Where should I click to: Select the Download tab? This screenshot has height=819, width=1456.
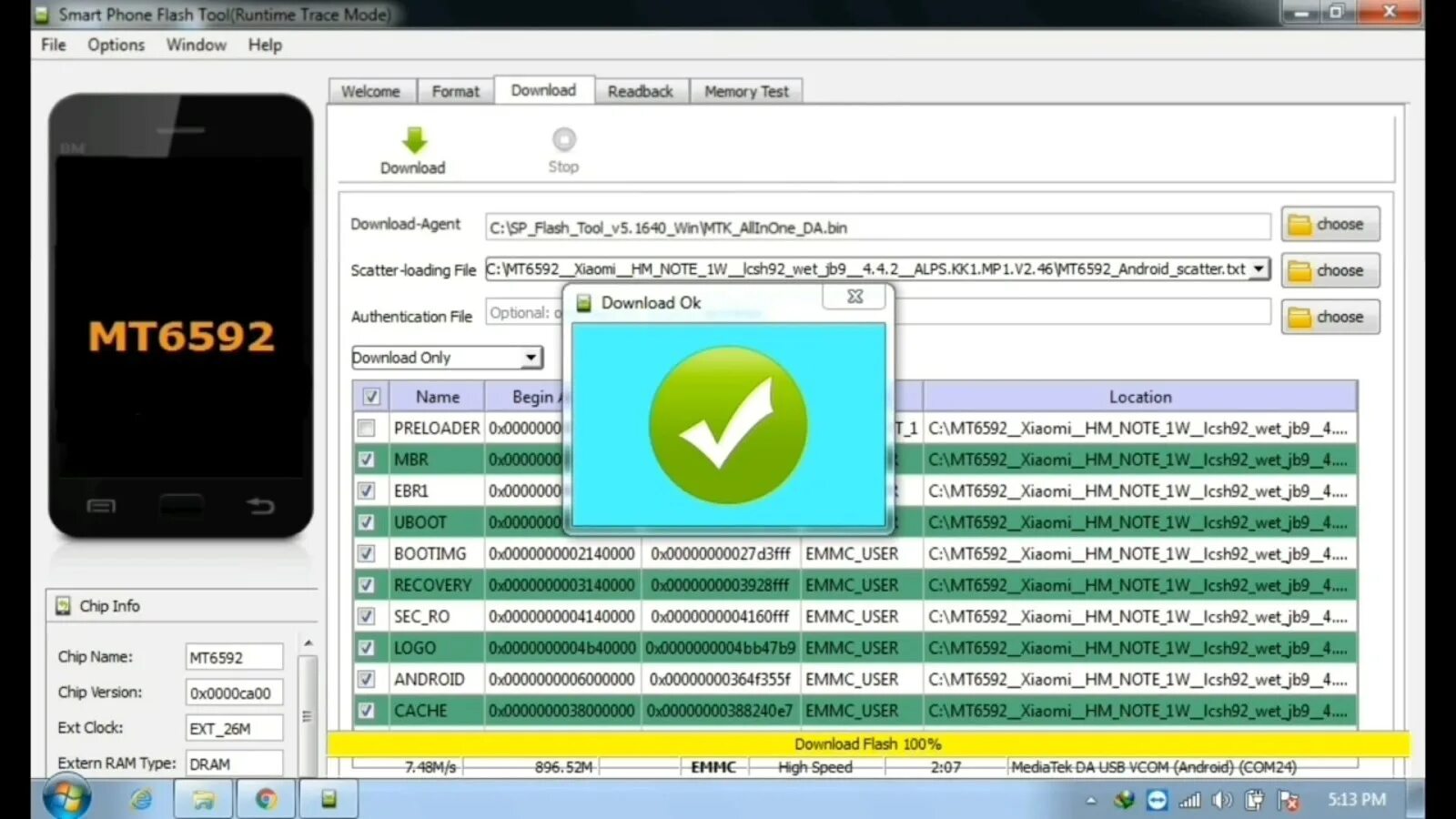pyautogui.click(x=543, y=90)
